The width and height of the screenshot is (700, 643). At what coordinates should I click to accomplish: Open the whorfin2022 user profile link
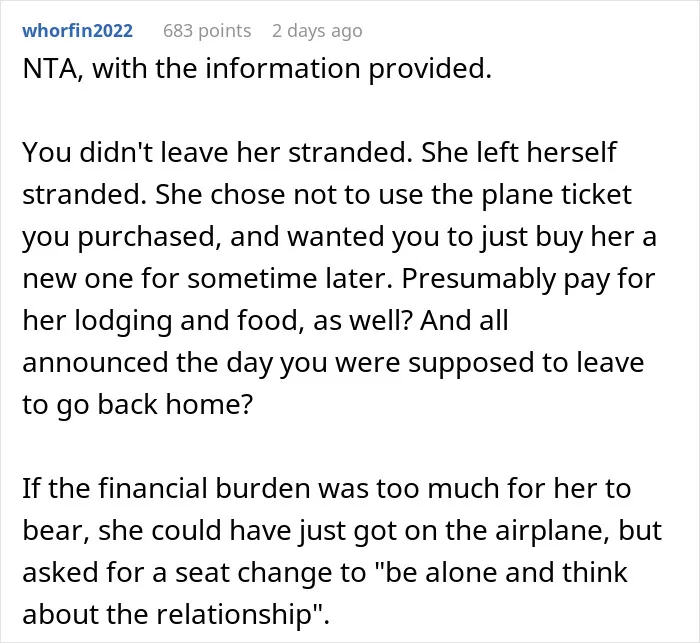pos(78,31)
